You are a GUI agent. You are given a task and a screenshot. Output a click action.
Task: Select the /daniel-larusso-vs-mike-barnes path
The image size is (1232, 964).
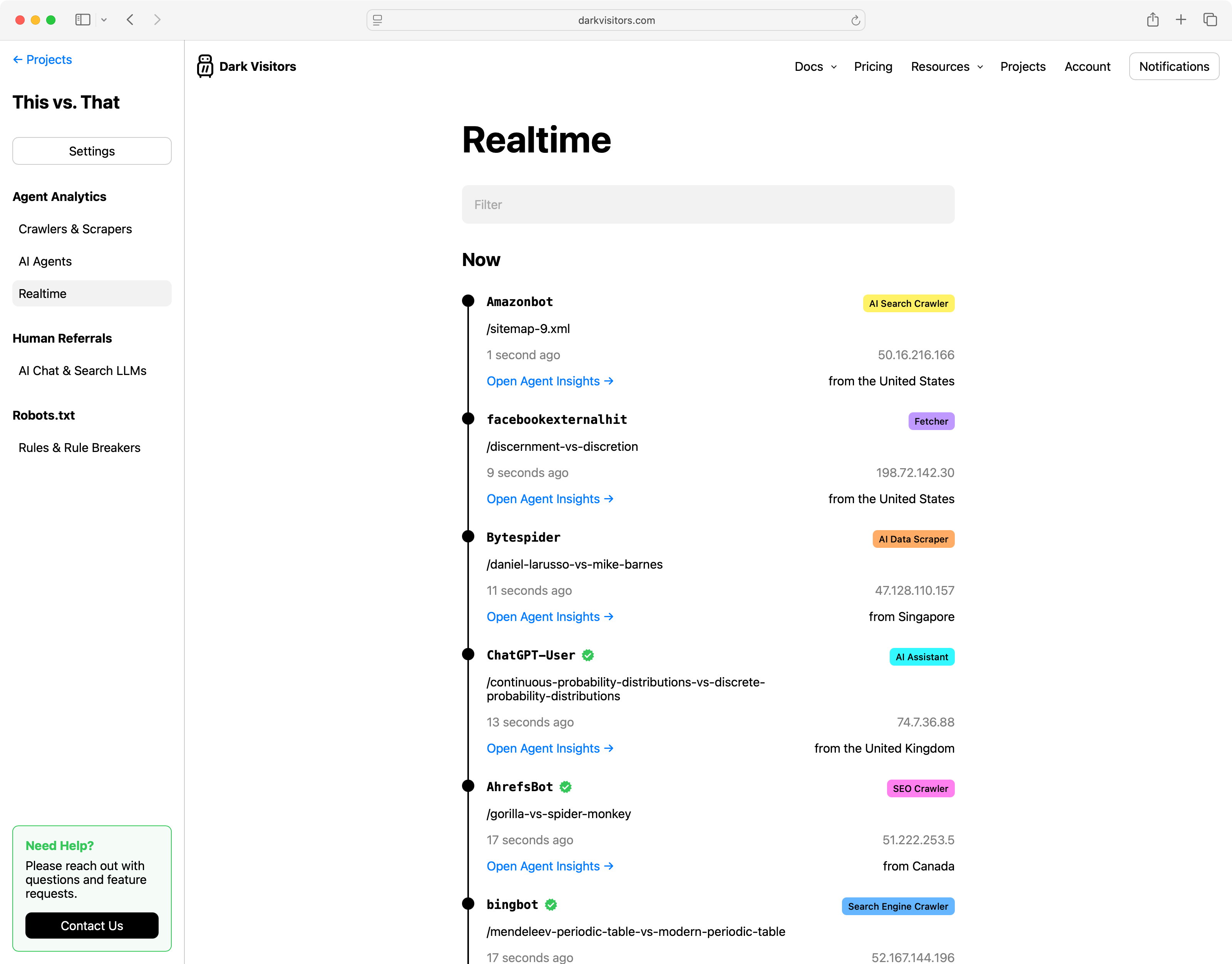[574, 564]
